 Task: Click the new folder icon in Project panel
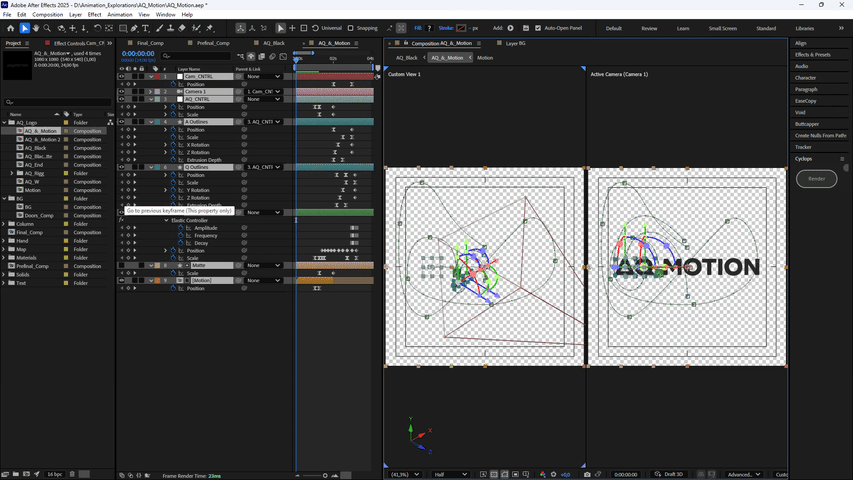[16, 475]
